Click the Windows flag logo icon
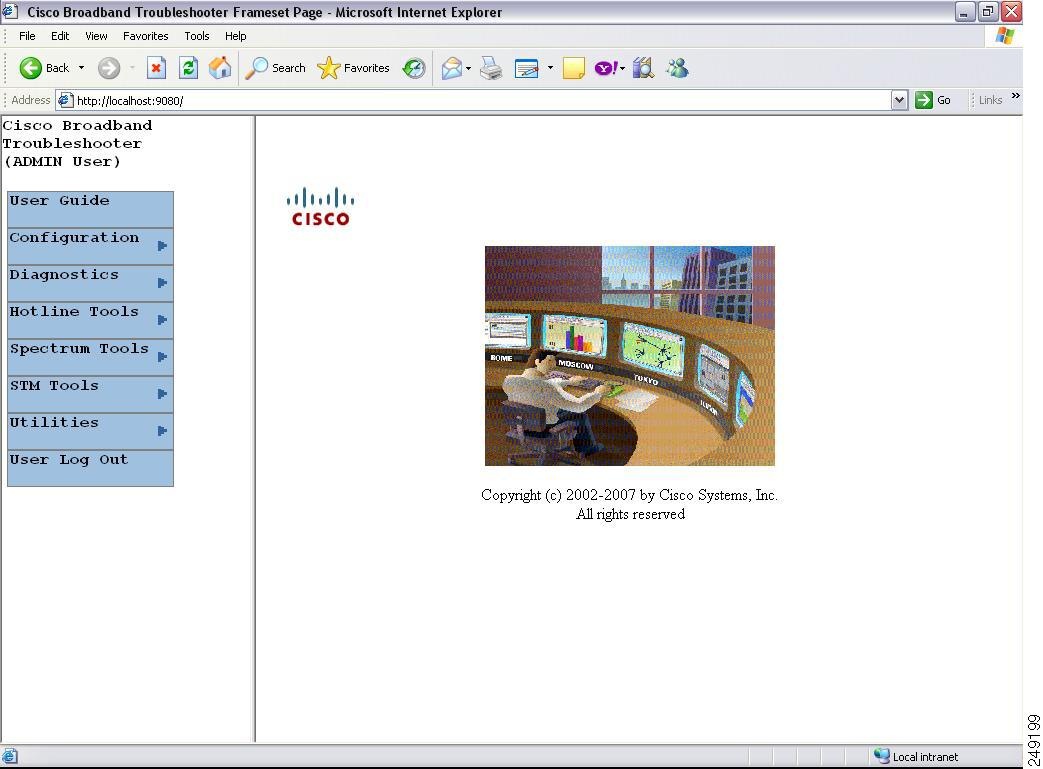1043x769 pixels. pos(1005,36)
